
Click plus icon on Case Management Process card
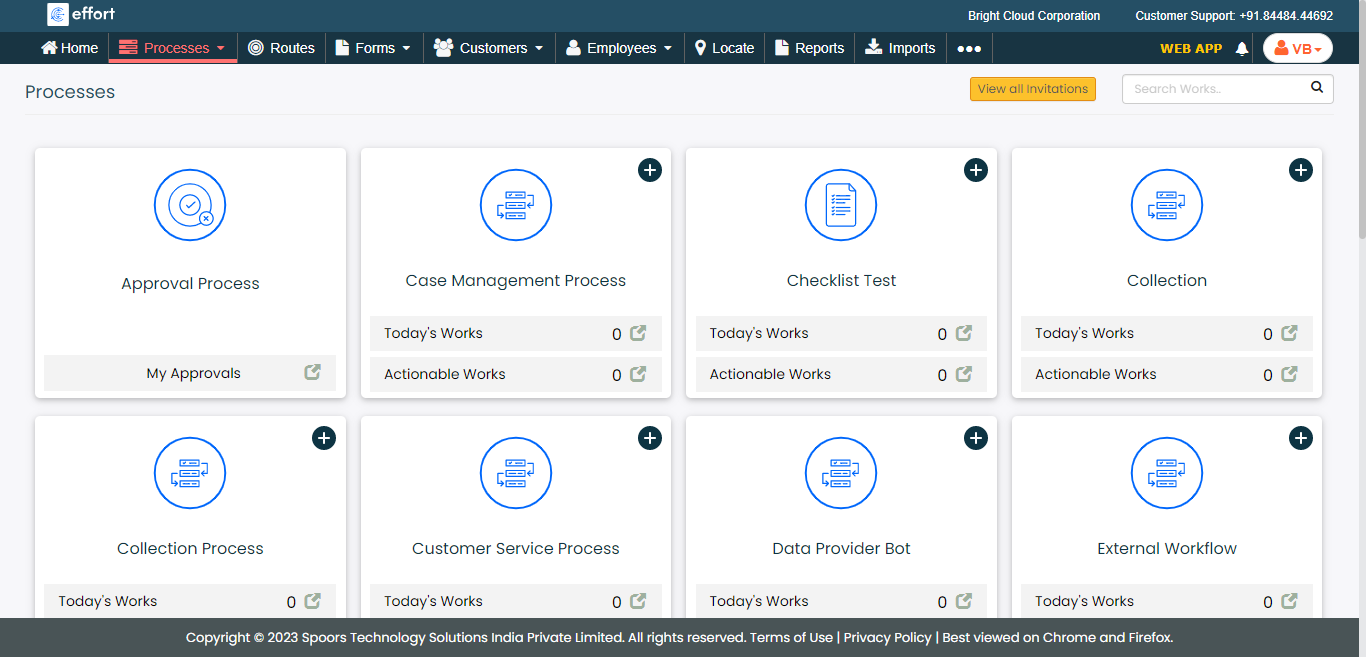click(650, 170)
